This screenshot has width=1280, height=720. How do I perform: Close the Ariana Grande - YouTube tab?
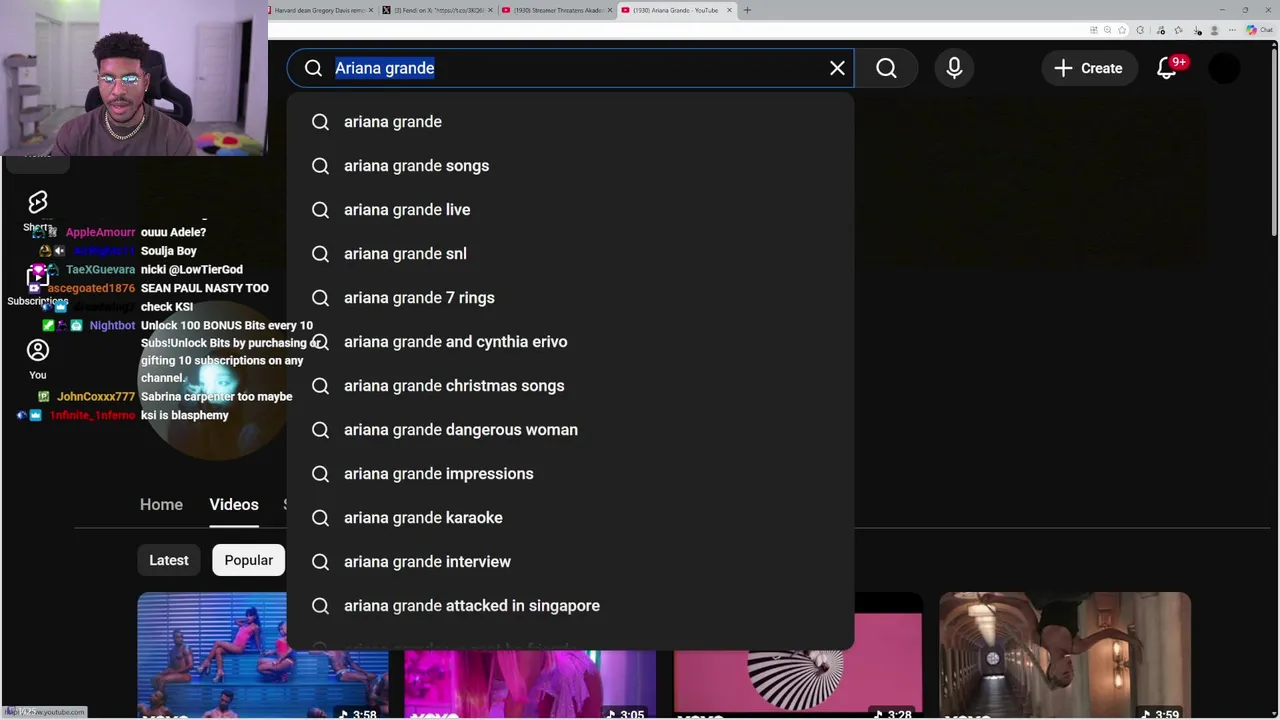click(729, 10)
